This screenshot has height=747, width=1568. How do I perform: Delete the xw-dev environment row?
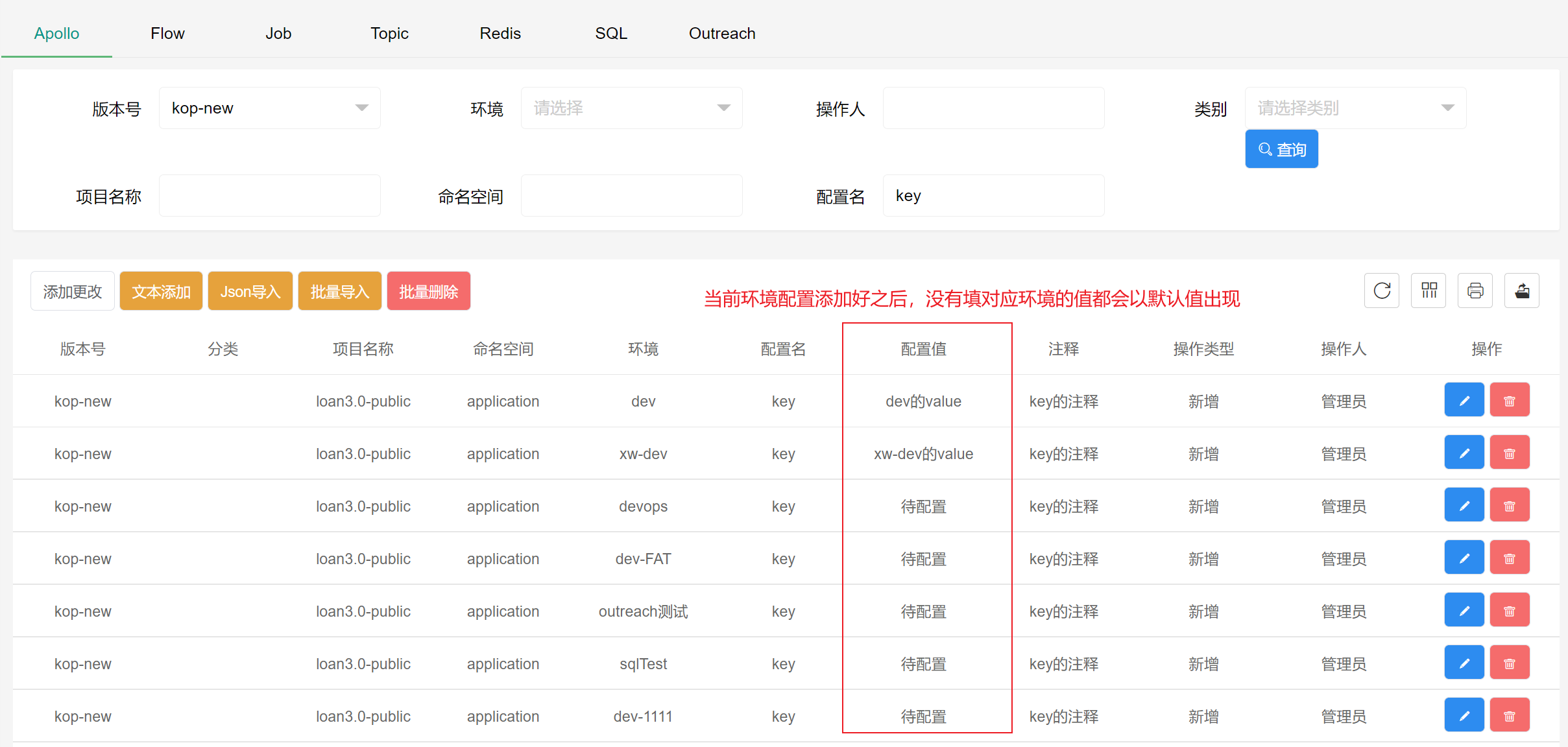point(1510,453)
